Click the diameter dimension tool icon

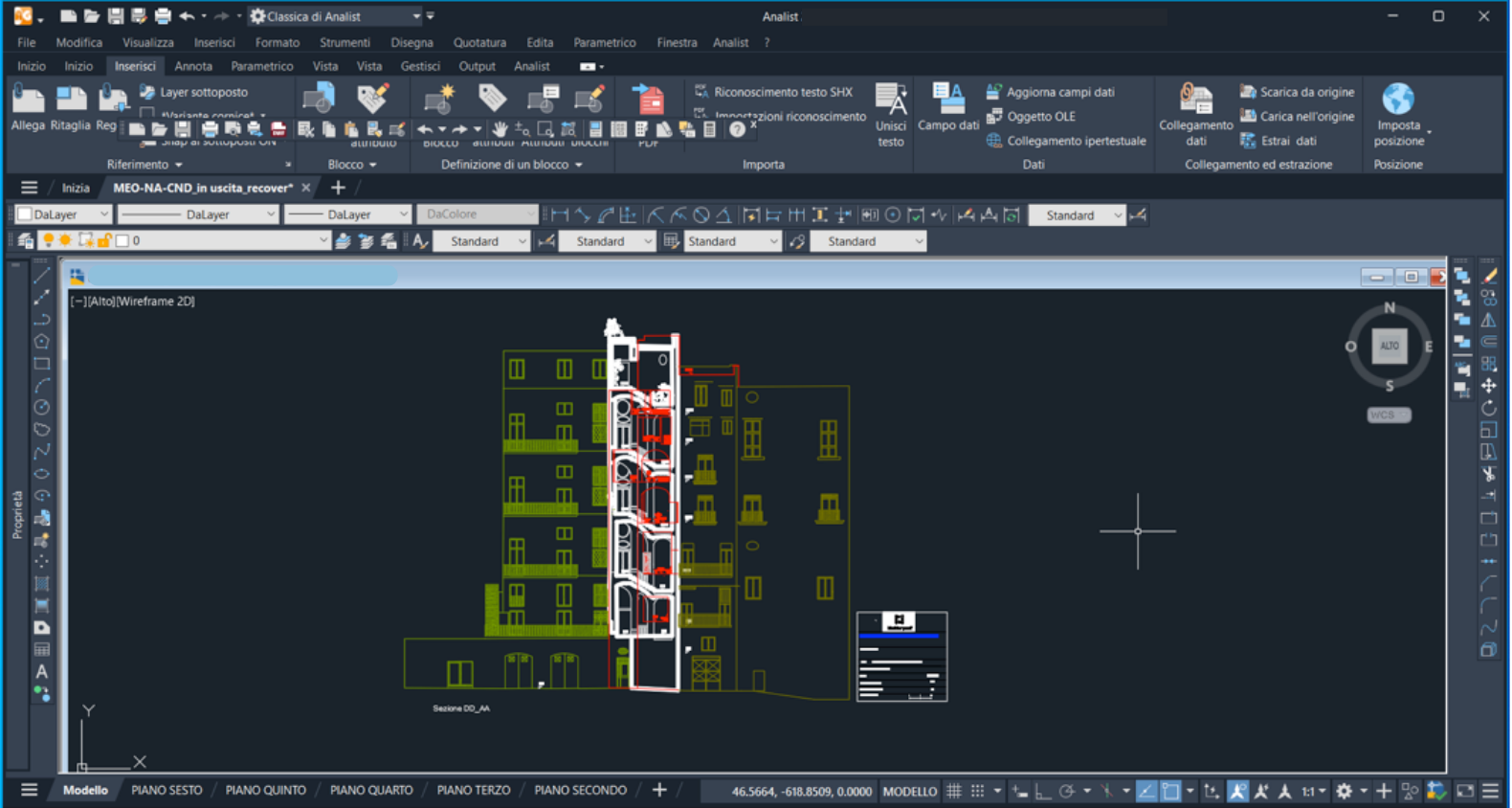pos(701,215)
